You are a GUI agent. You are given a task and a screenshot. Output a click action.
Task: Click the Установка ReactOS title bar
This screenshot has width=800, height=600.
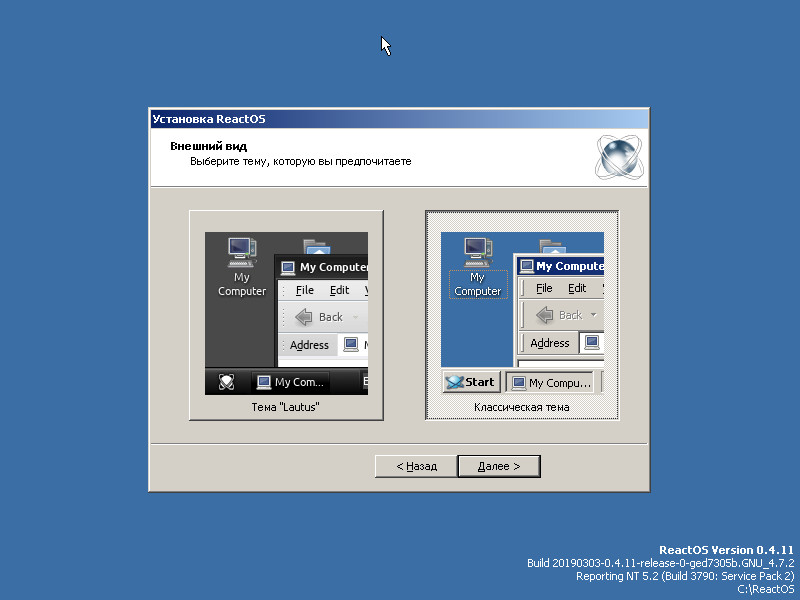399,119
